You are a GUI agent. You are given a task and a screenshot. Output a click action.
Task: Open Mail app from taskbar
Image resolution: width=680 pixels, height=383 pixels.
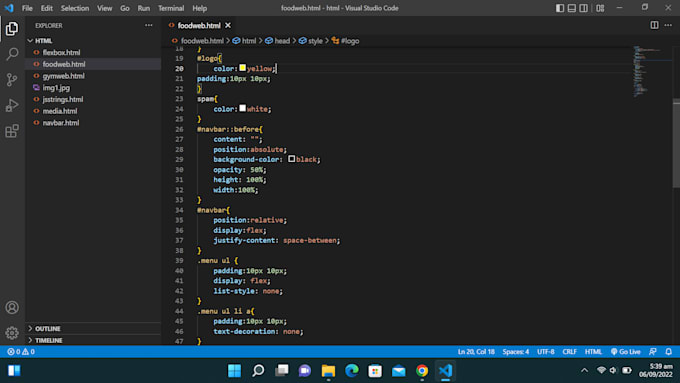click(x=399, y=370)
